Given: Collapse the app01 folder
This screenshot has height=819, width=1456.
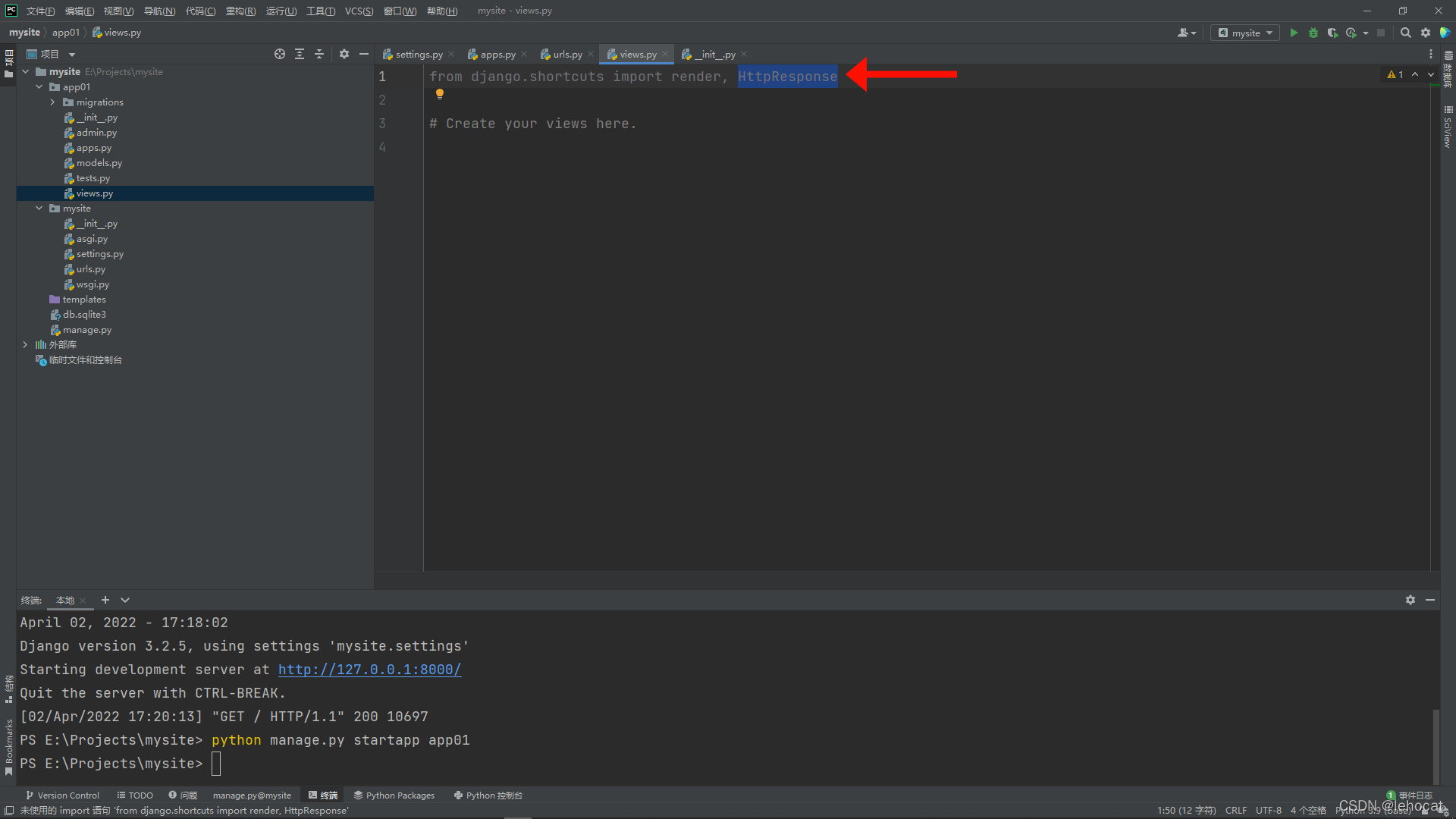Looking at the screenshot, I should (x=39, y=87).
